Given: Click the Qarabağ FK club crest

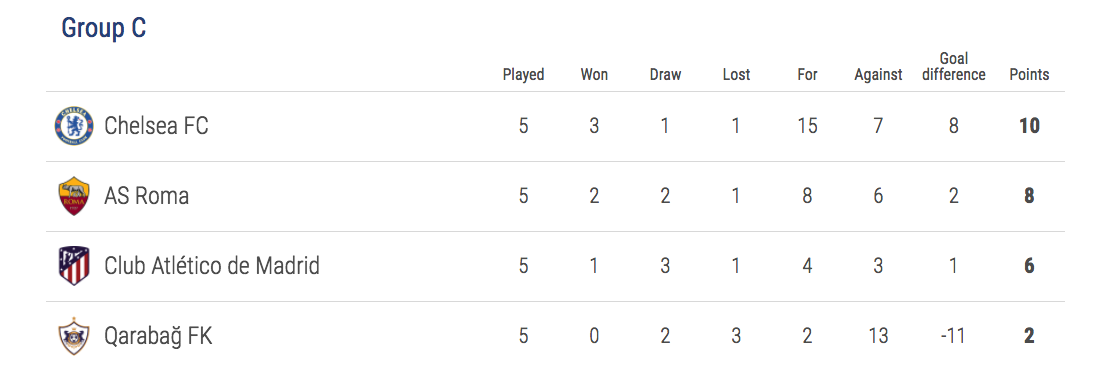Looking at the screenshot, I should pos(74,336).
